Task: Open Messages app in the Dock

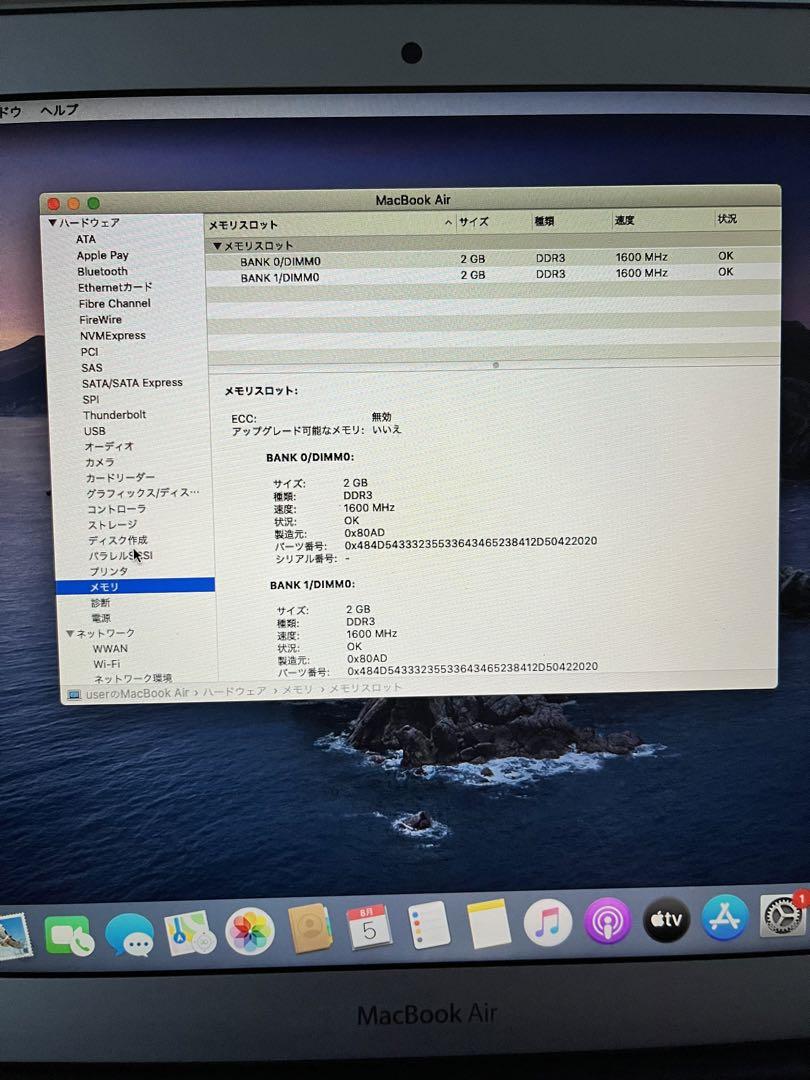Action: 129,934
